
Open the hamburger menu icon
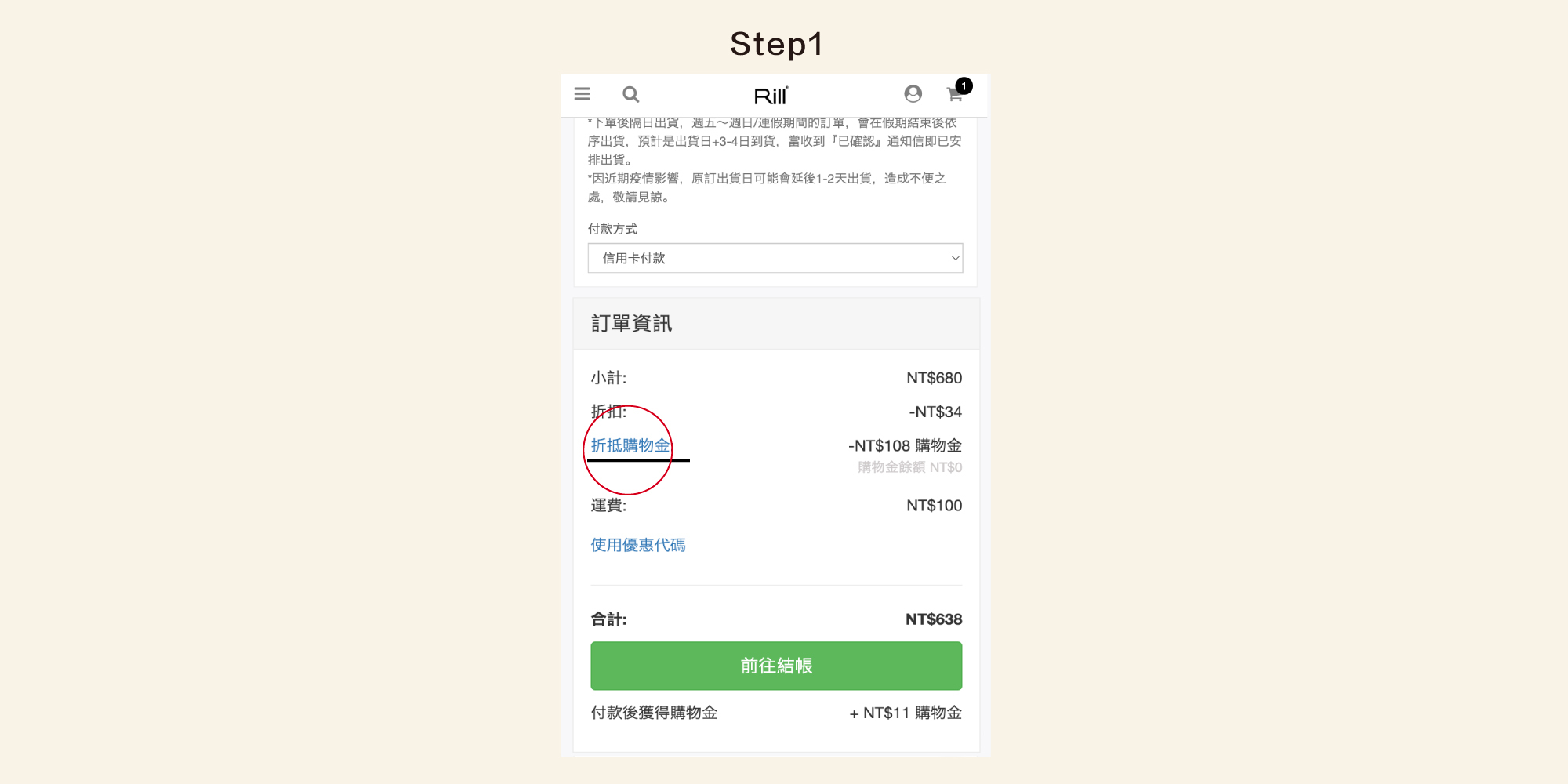click(582, 94)
